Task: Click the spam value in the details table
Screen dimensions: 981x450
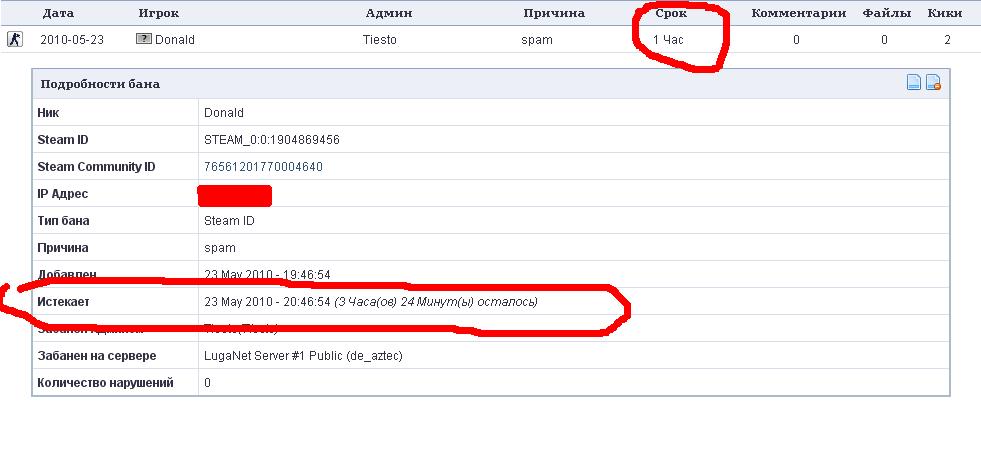Action: pyautogui.click(x=220, y=248)
